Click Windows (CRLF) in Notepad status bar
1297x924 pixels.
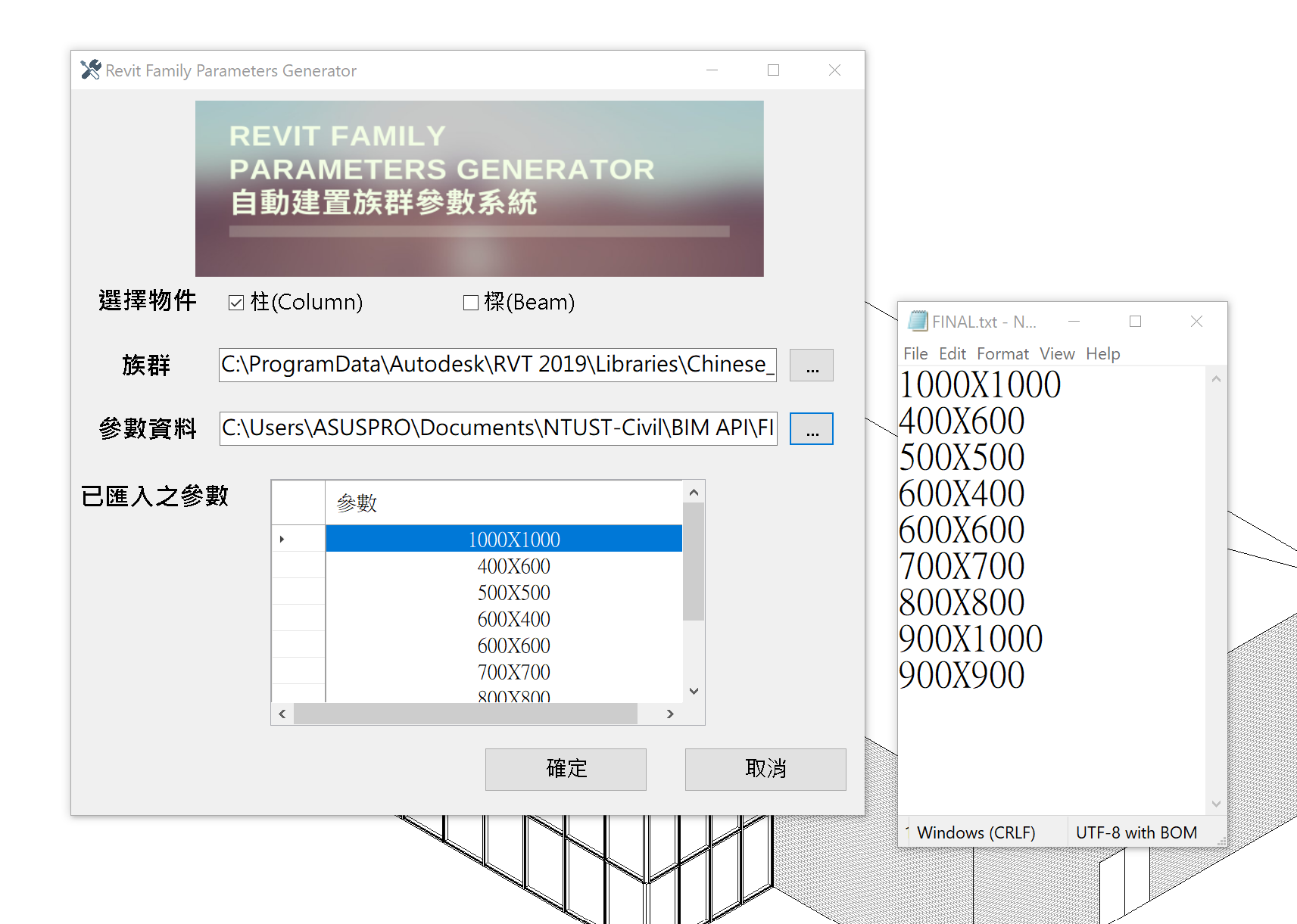(976, 833)
